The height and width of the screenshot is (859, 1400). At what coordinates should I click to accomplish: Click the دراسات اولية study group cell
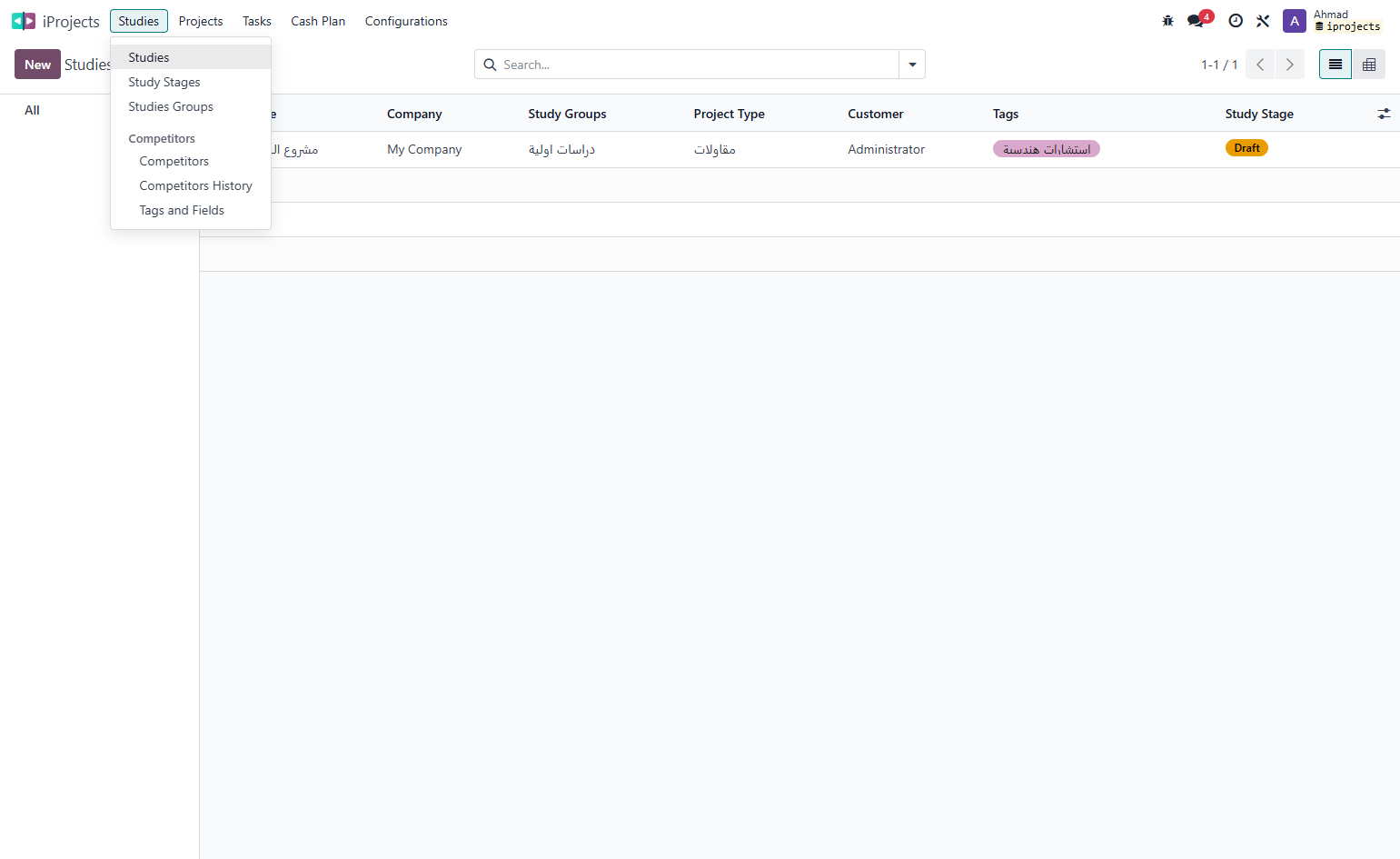[x=561, y=149]
